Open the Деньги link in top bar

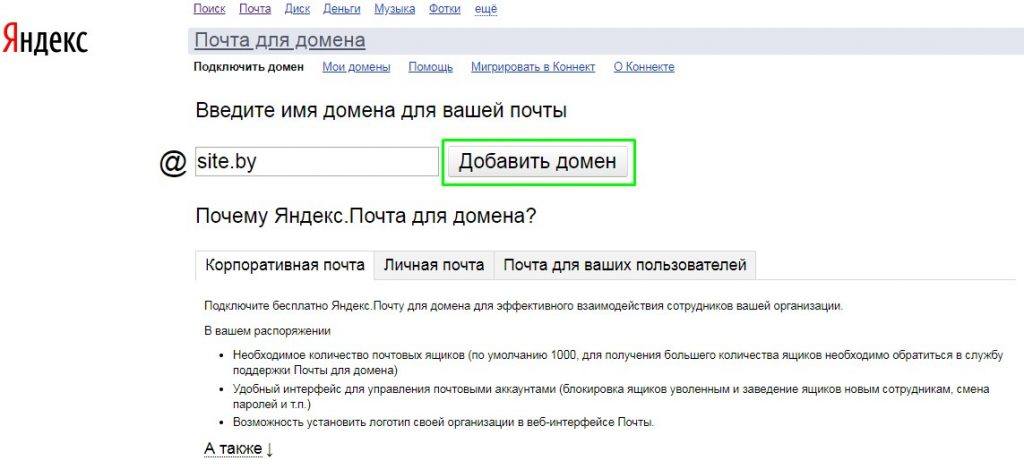[342, 8]
